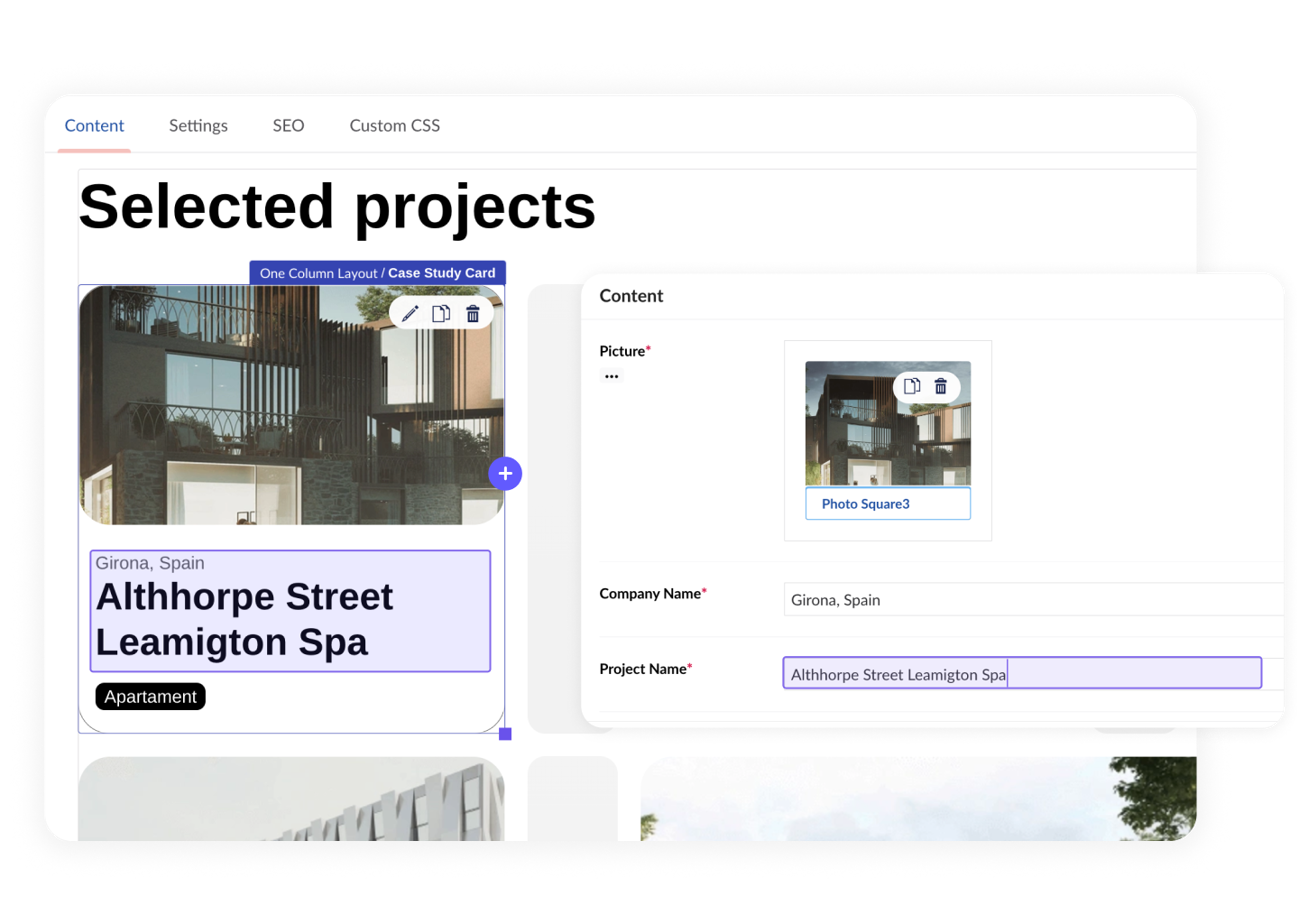Switch to the Settings tab

pos(198,126)
